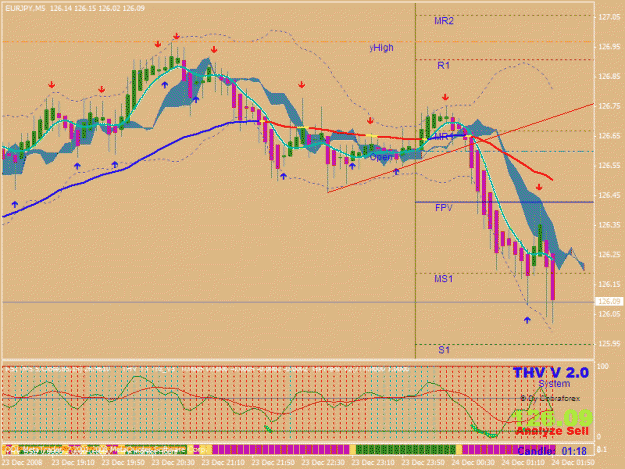Click the Analyze Sell signal text
The width and height of the screenshot is (625, 469).
pos(552,431)
